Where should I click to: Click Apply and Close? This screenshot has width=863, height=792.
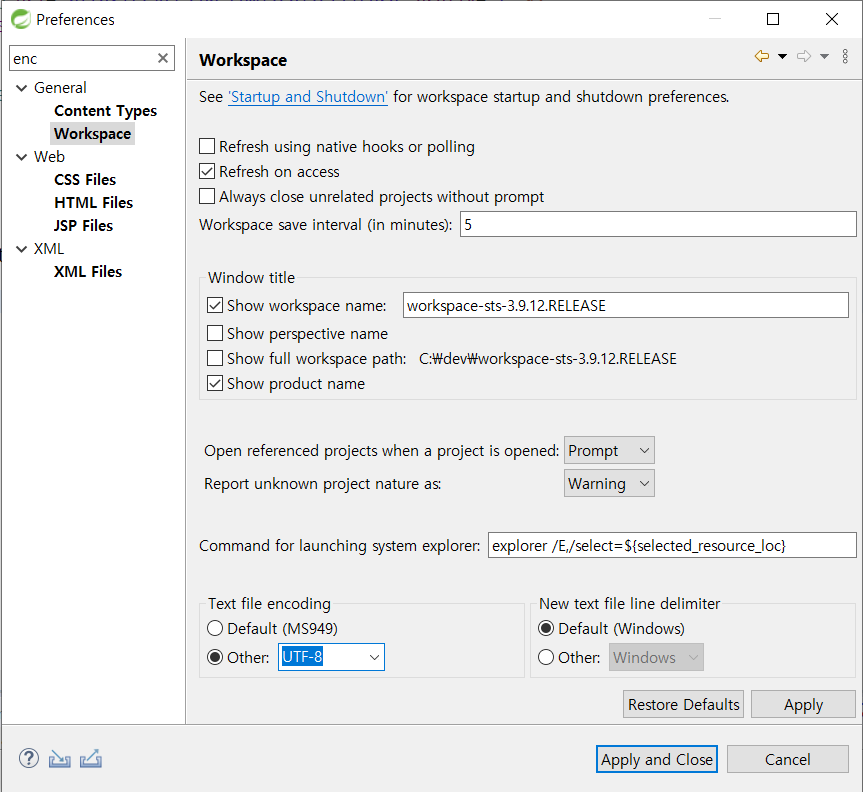click(657, 760)
